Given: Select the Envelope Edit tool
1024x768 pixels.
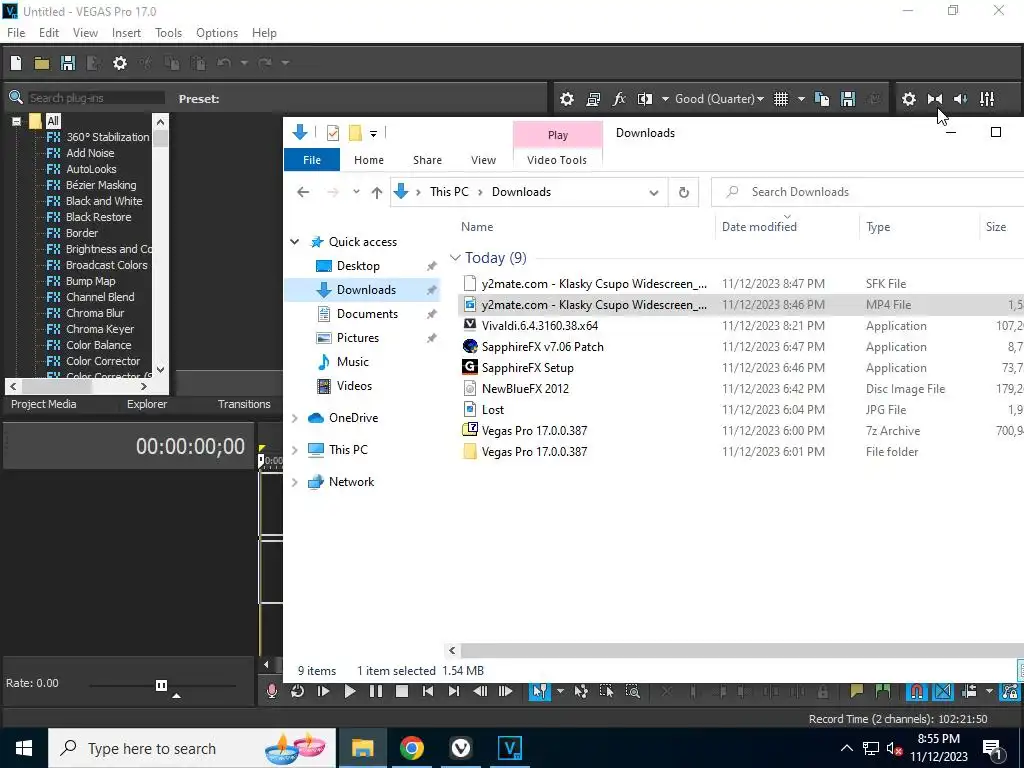Looking at the screenshot, I should pyautogui.click(x=581, y=691).
